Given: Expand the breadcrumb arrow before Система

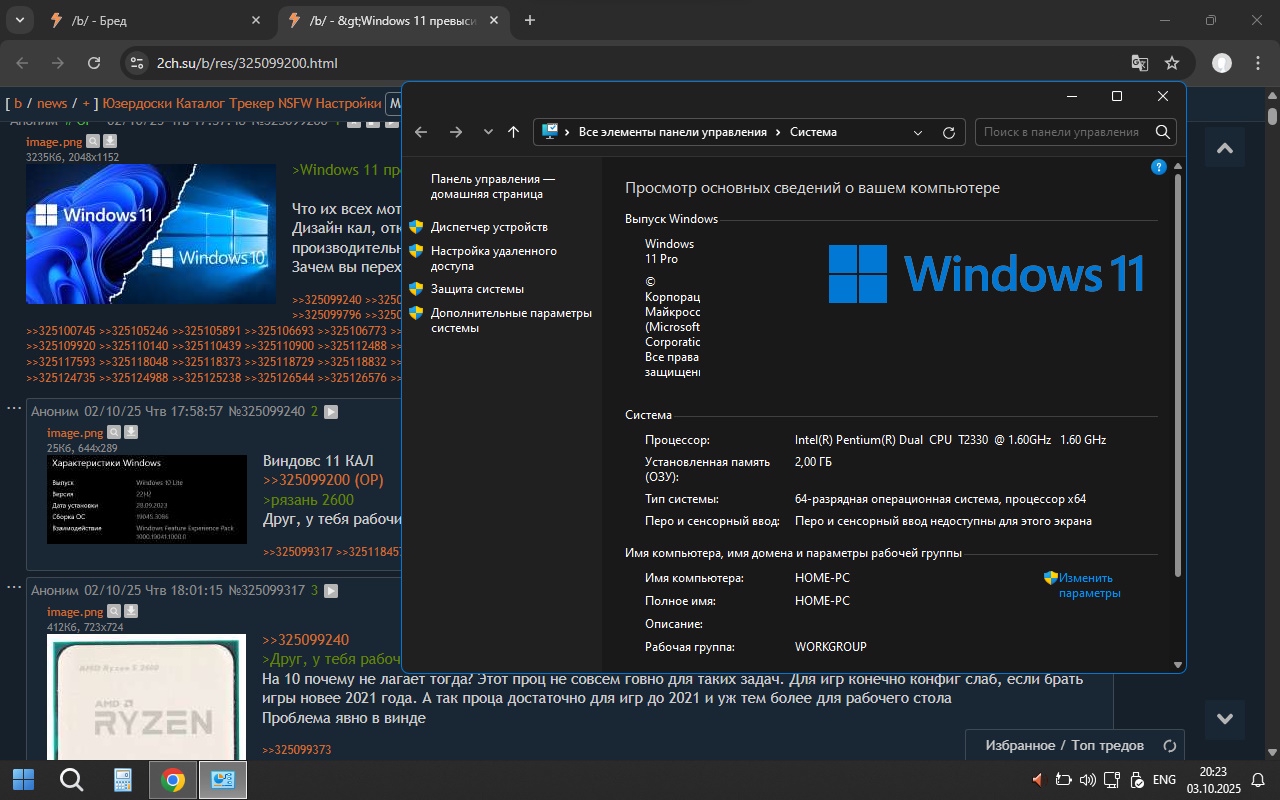Looking at the screenshot, I should pyautogui.click(x=777, y=132).
